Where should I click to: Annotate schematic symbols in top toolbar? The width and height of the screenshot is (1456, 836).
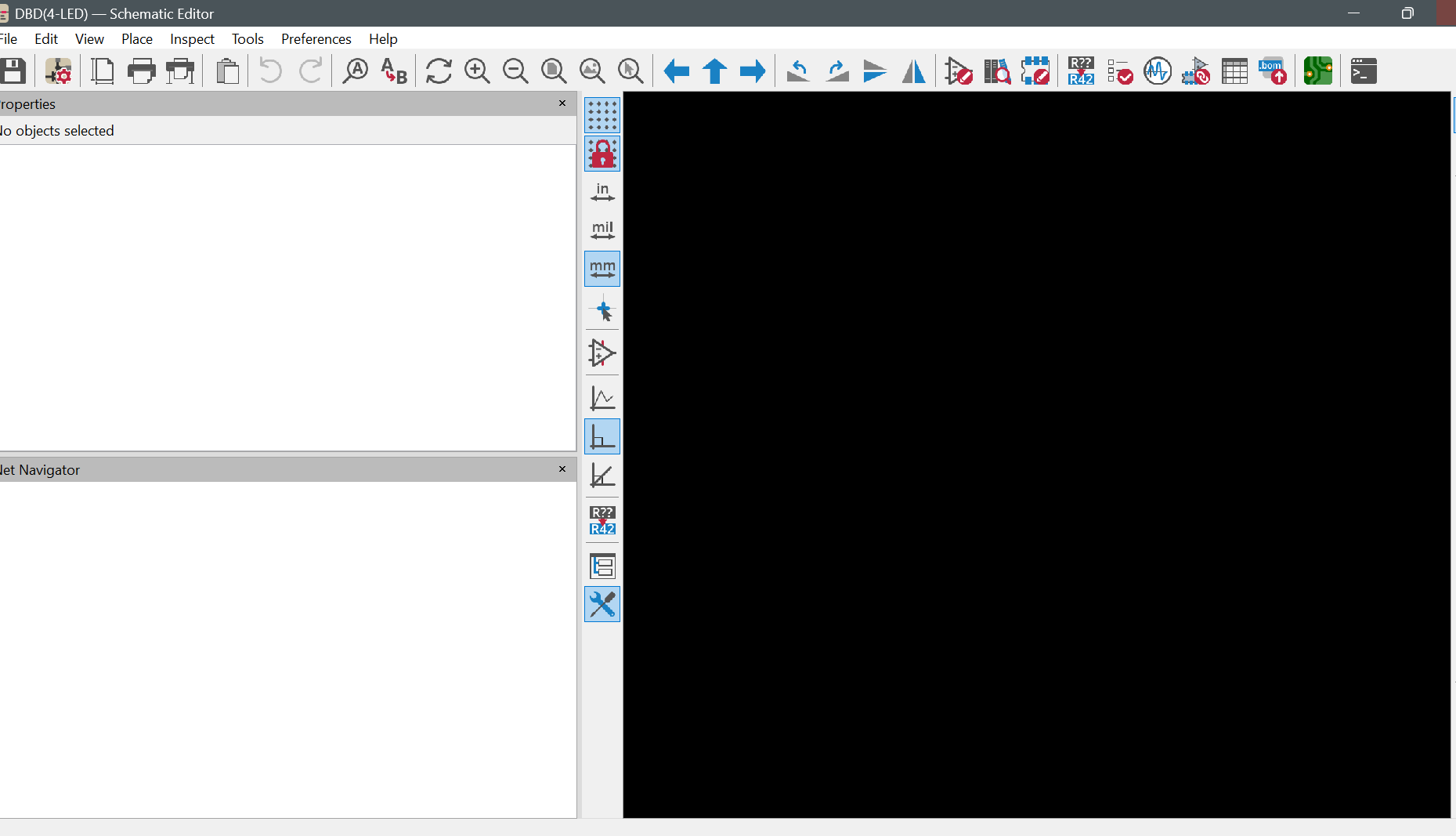(x=1081, y=71)
